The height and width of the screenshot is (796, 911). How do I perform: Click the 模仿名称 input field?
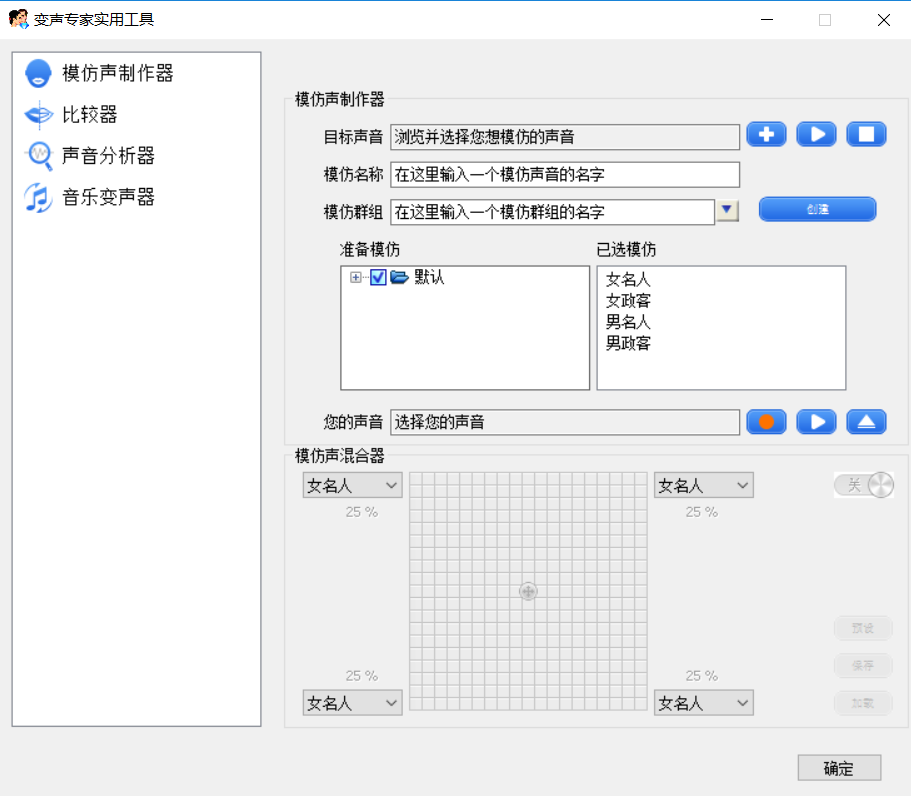(x=565, y=174)
